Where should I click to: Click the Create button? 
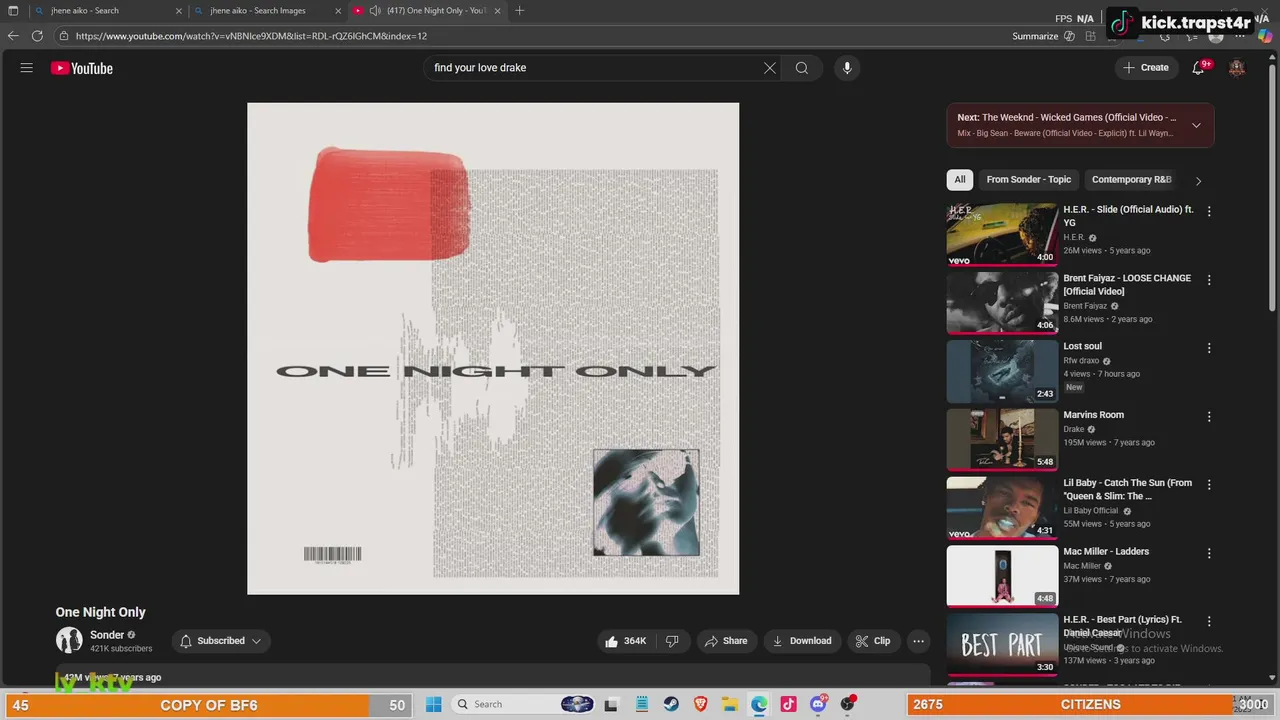point(1146,68)
